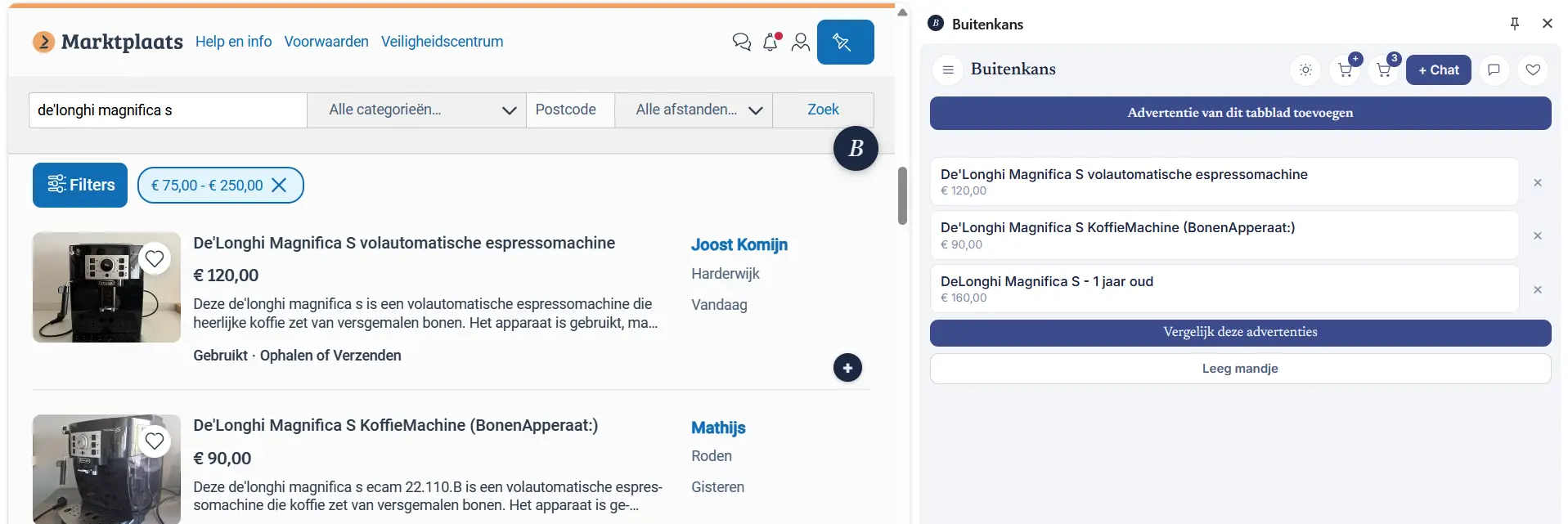The width and height of the screenshot is (1568, 524).
Task: Open seller Joost Komijn profile
Action: (739, 244)
